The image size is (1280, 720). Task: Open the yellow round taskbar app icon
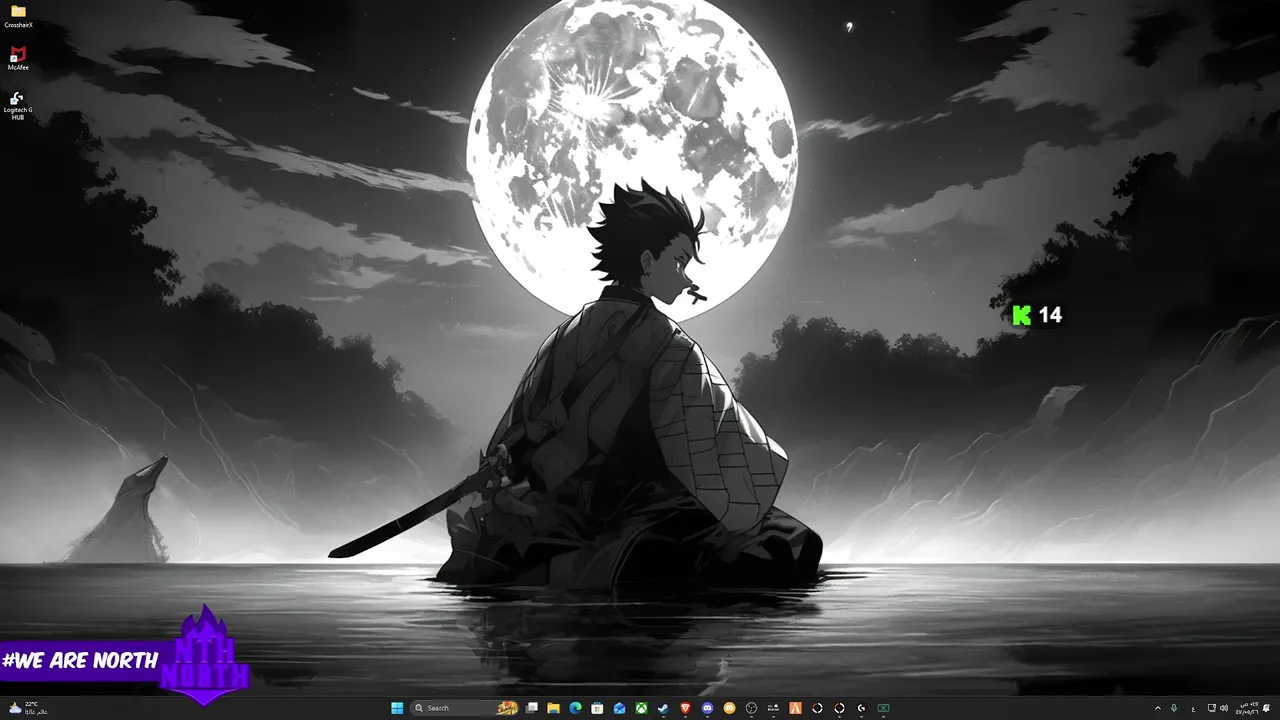(729, 708)
